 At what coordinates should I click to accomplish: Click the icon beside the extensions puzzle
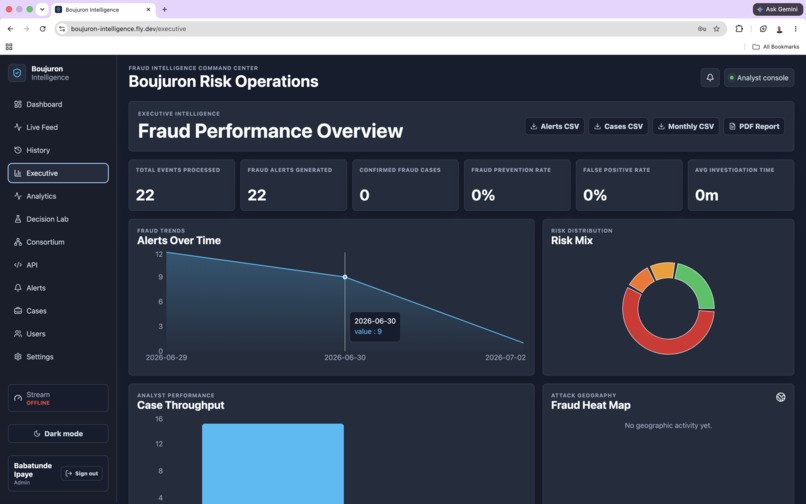click(763, 29)
